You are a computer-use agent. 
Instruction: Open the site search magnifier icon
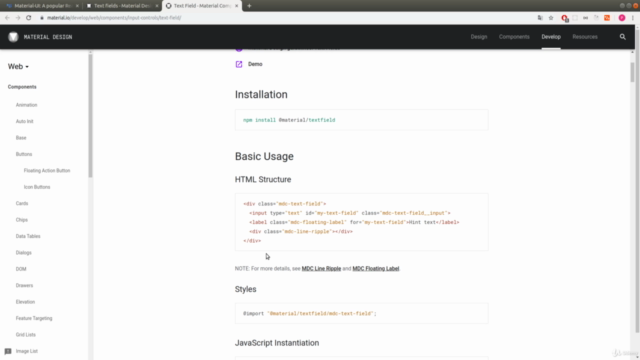tap(622, 37)
